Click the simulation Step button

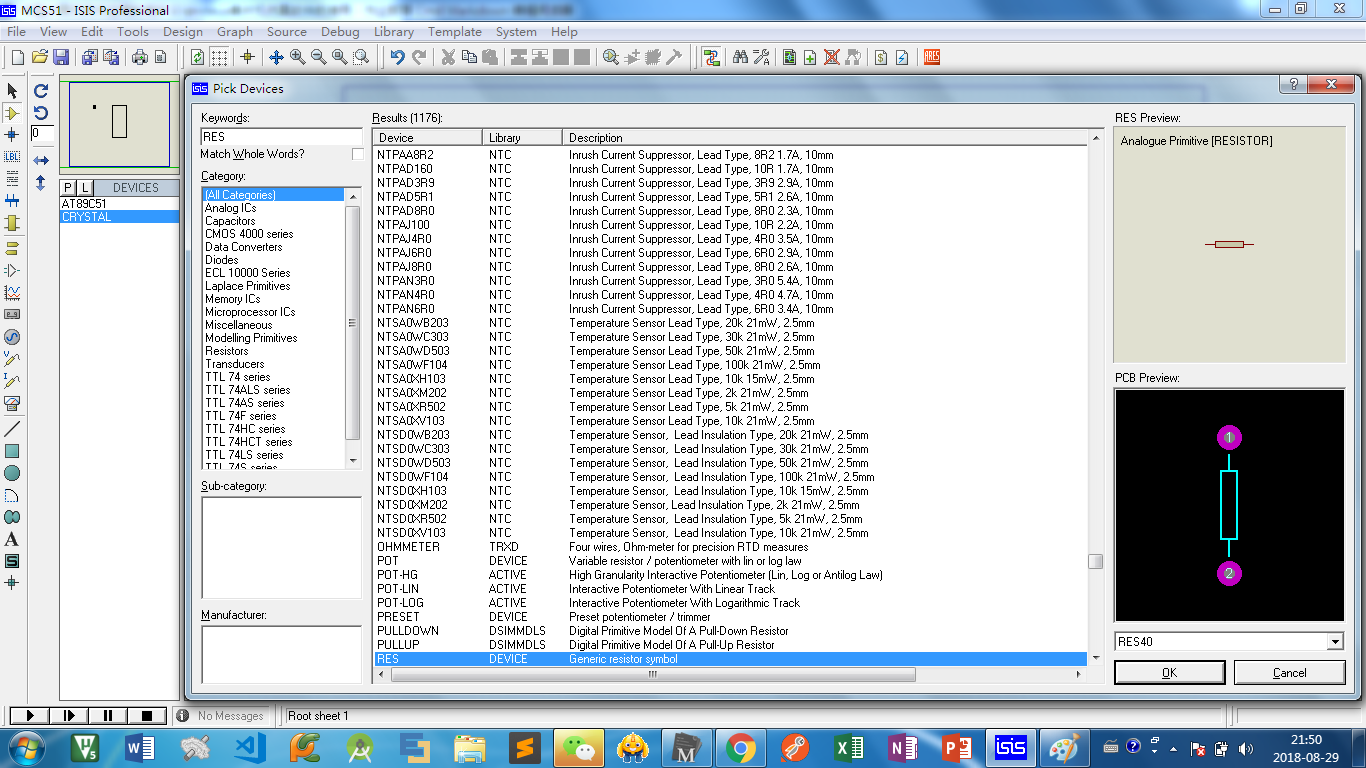69,716
